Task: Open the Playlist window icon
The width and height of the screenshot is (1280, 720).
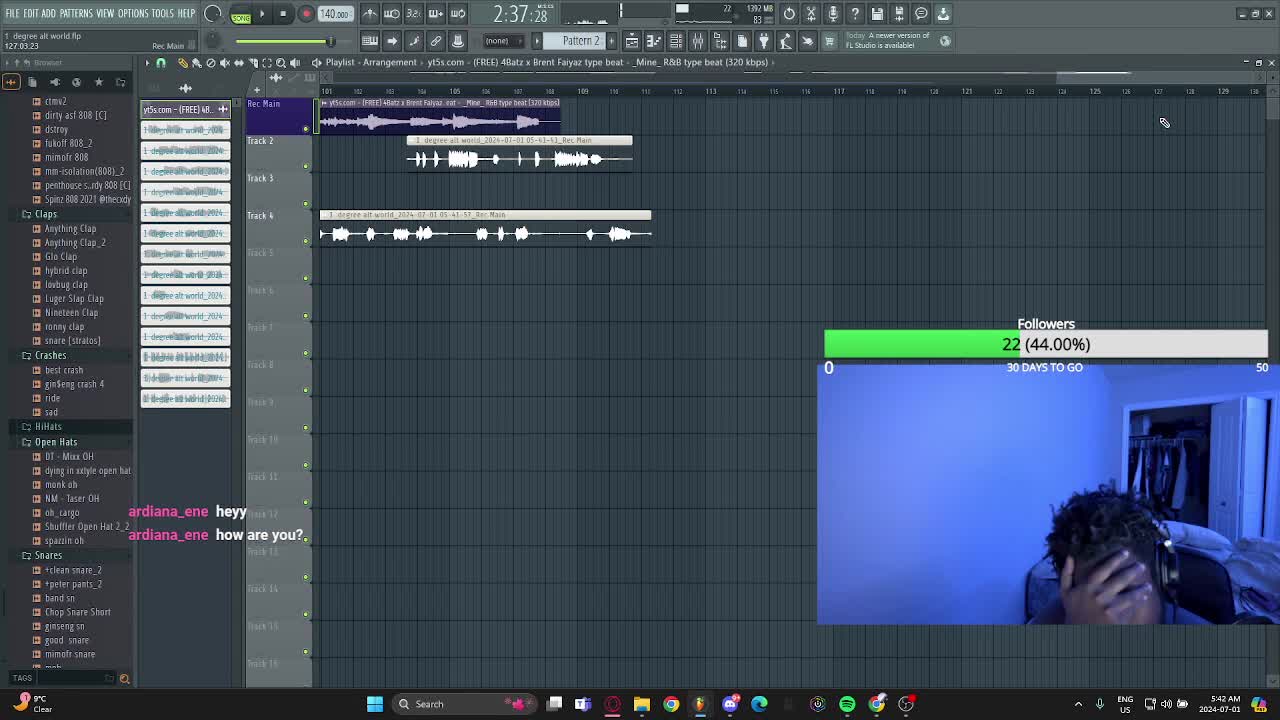Action: click(x=632, y=41)
